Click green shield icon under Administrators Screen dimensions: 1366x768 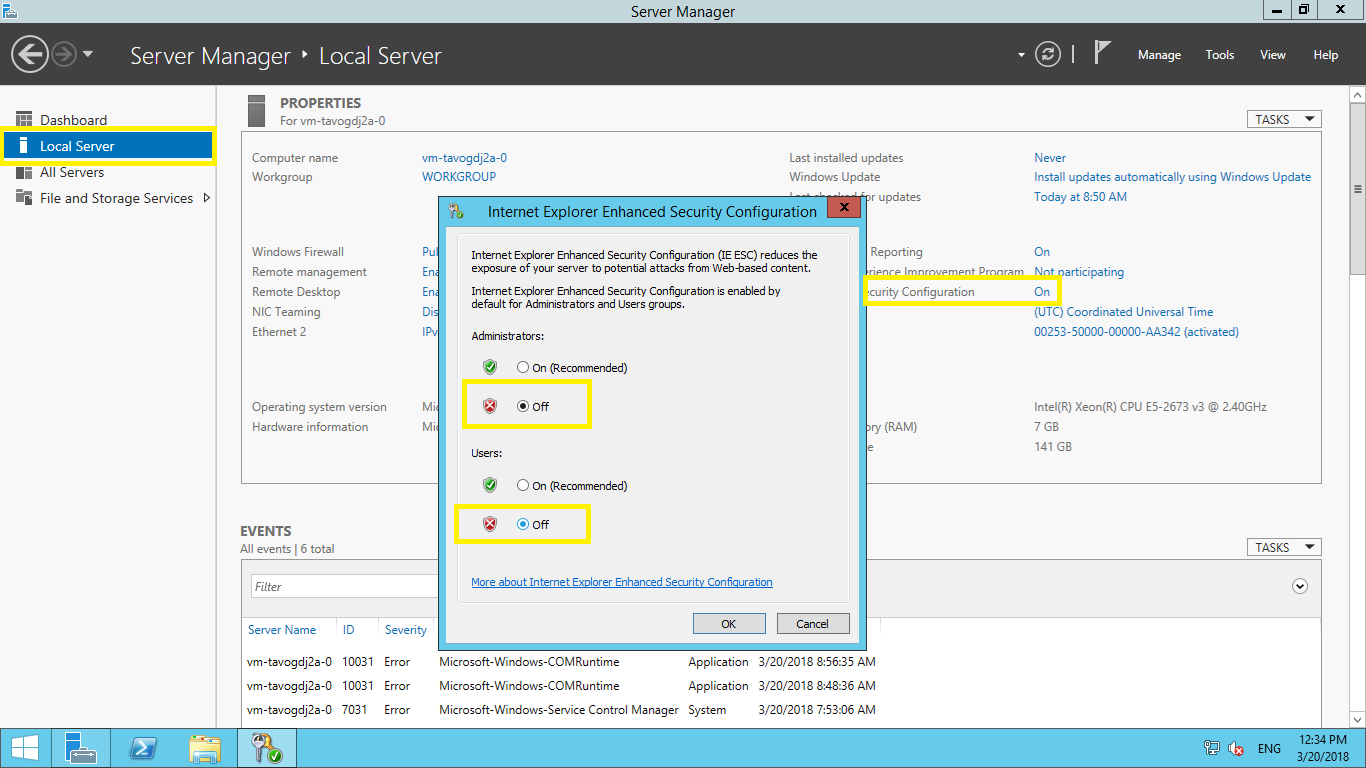[x=490, y=367]
